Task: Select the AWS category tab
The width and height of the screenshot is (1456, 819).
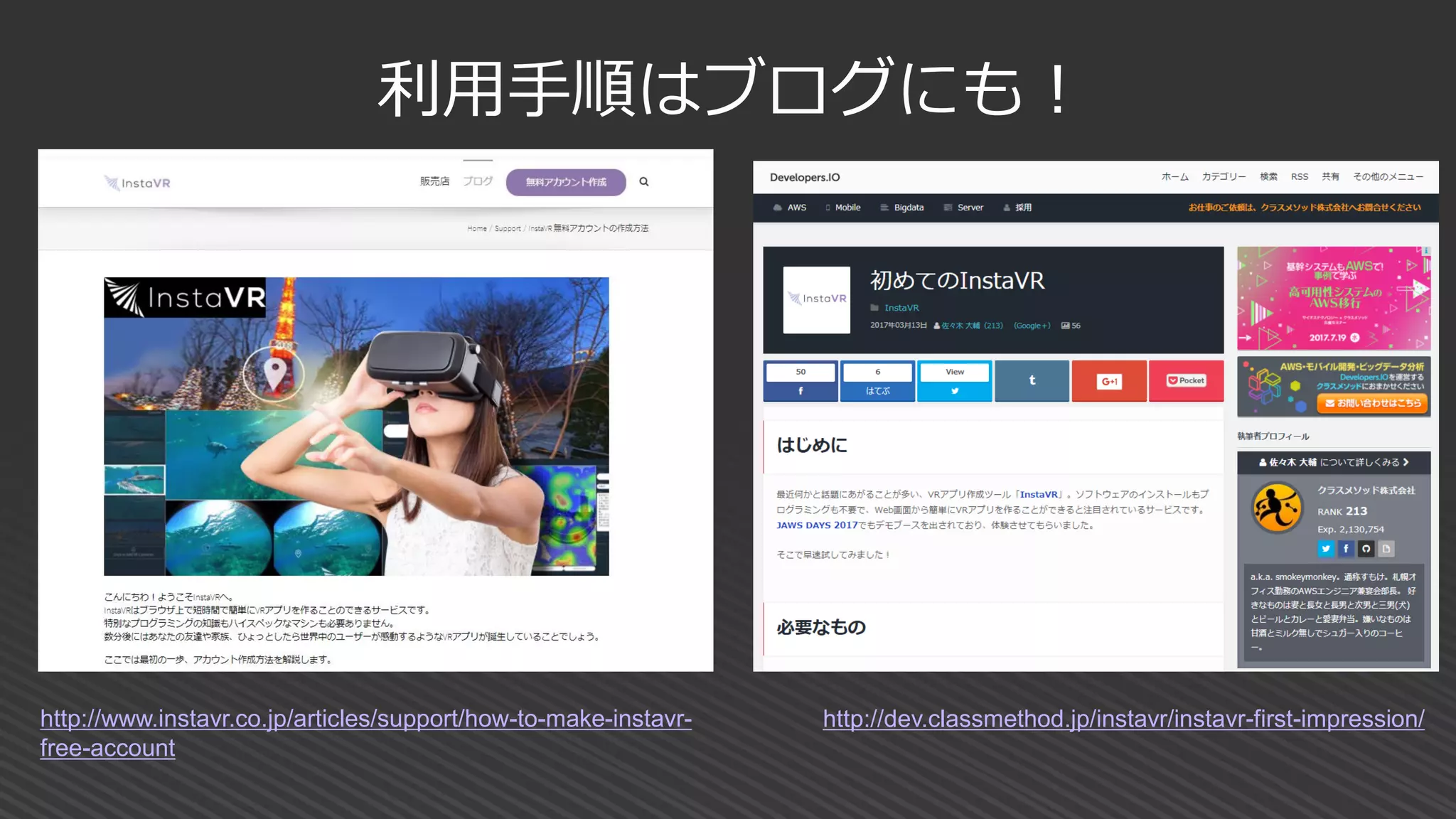Action: pos(790,208)
